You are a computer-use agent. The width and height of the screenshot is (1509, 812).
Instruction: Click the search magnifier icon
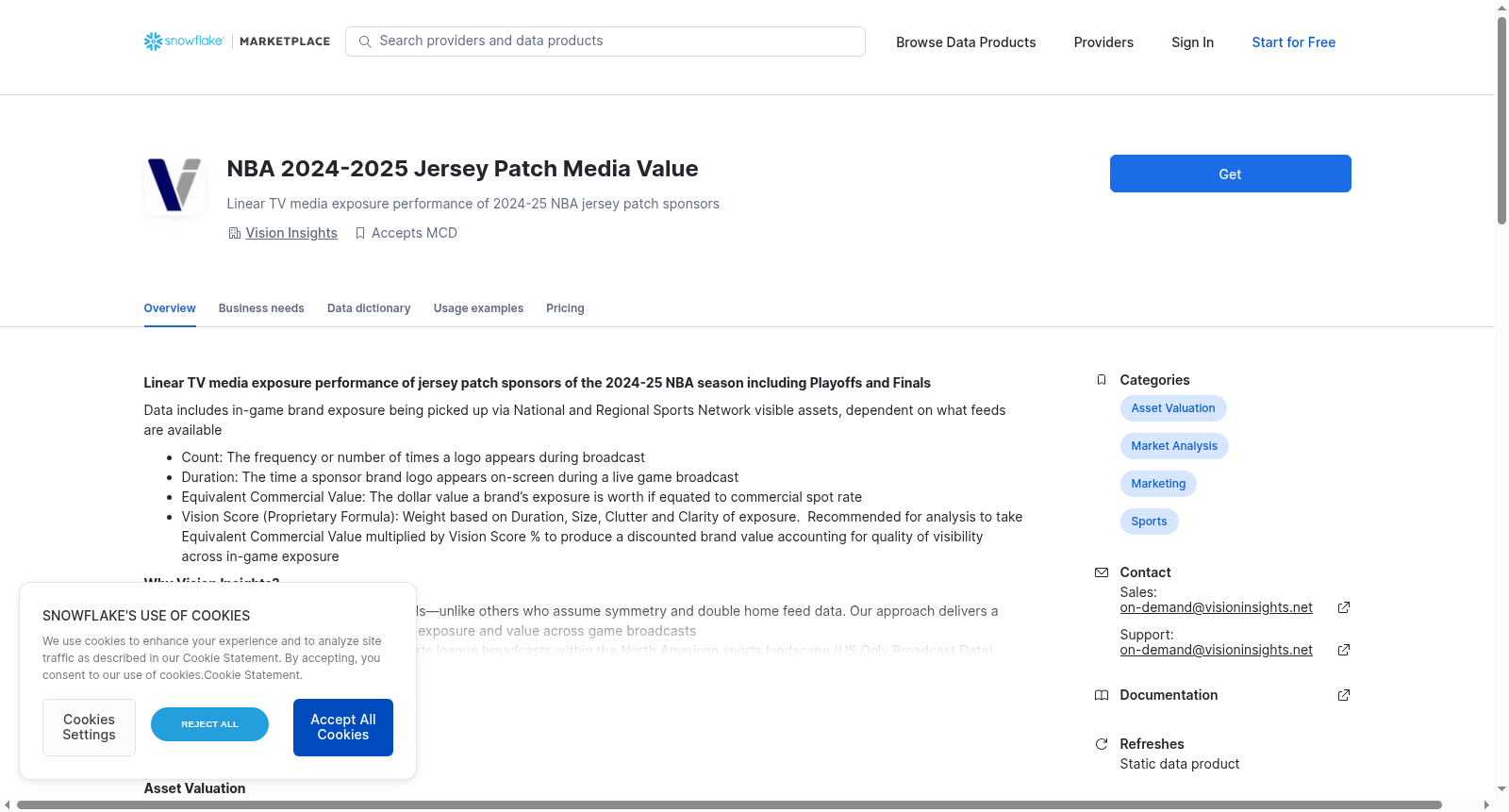(x=365, y=41)
